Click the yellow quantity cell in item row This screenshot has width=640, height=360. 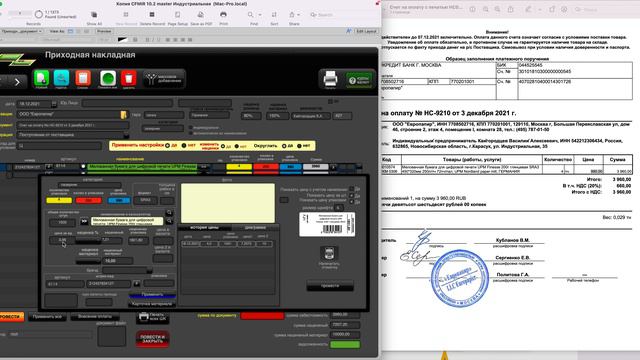(239, 167)
